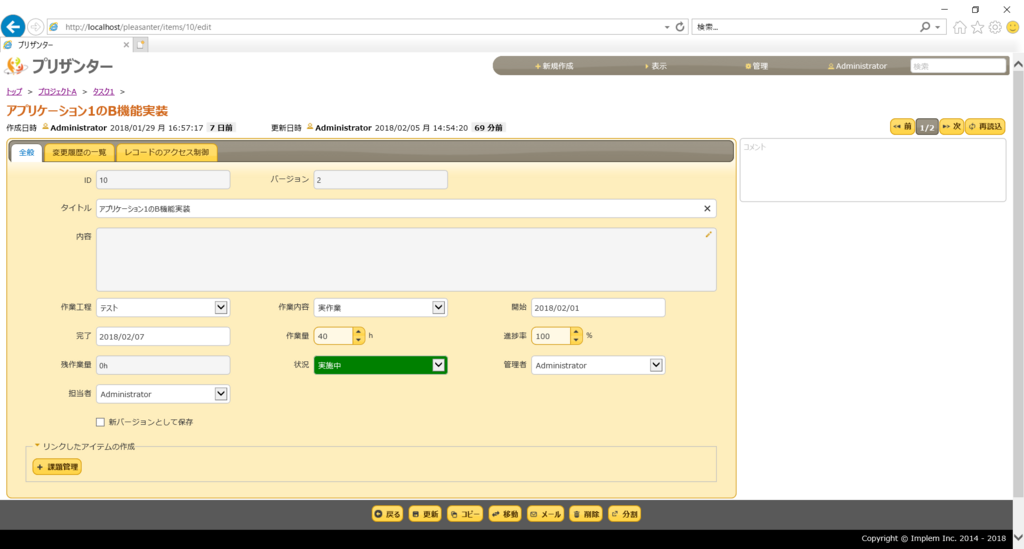Open a new browser tab

pyautogui.click(x=140, y=45)
